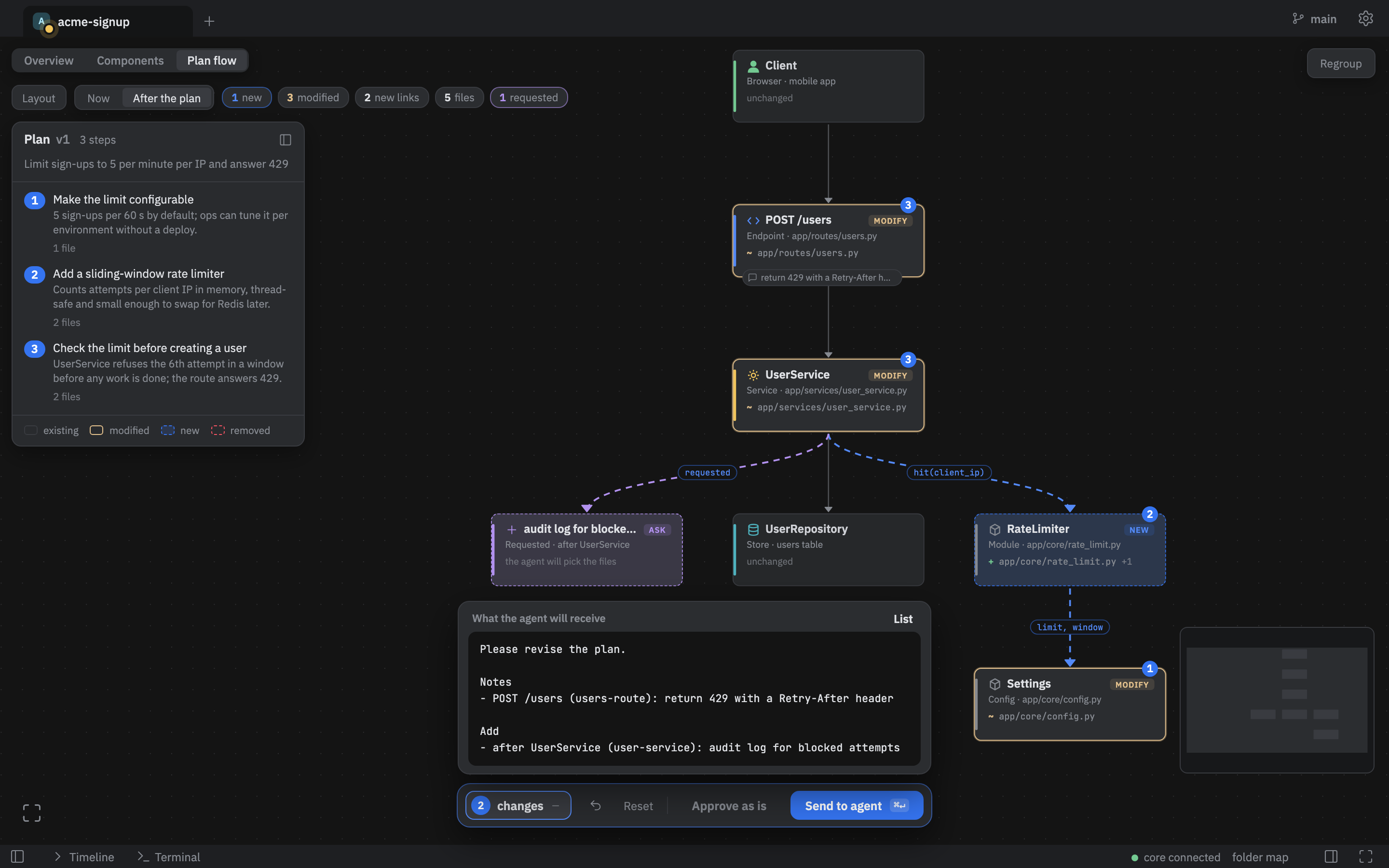Image resolution: width=1389 pixels, height=868 pixels.
Task: Select the acme-signup project tab
Action: coord(108,21)
